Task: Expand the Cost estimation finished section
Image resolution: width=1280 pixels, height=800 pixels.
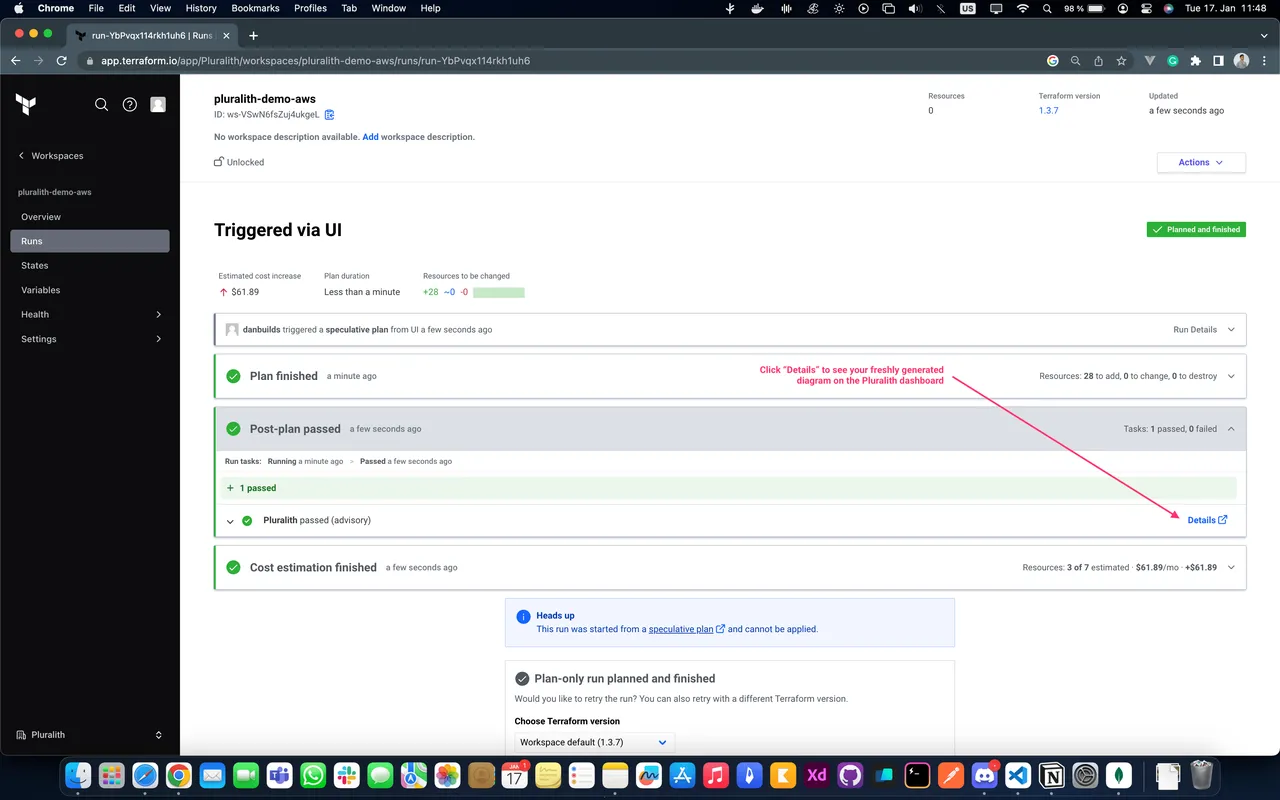Action: tap(1231, 567)
